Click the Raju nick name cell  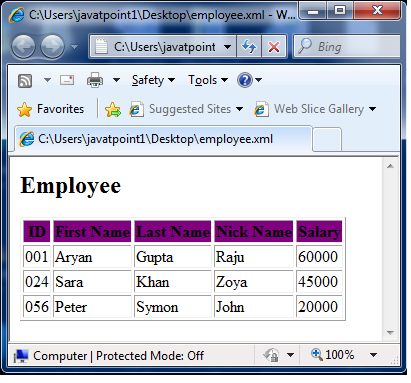point(254,257)
